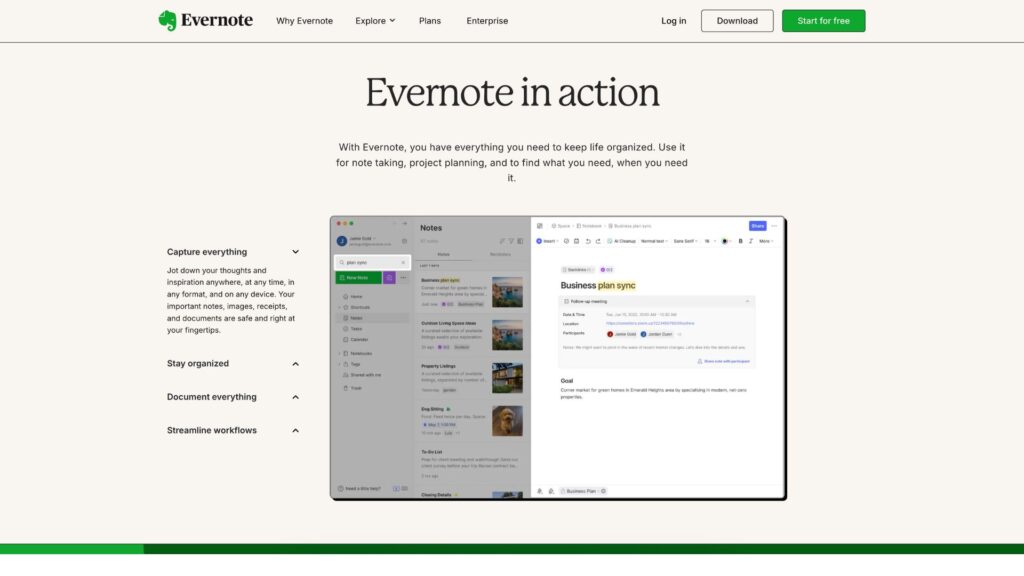Run AI Cleanup from the editor toolbar

[624, 240]
